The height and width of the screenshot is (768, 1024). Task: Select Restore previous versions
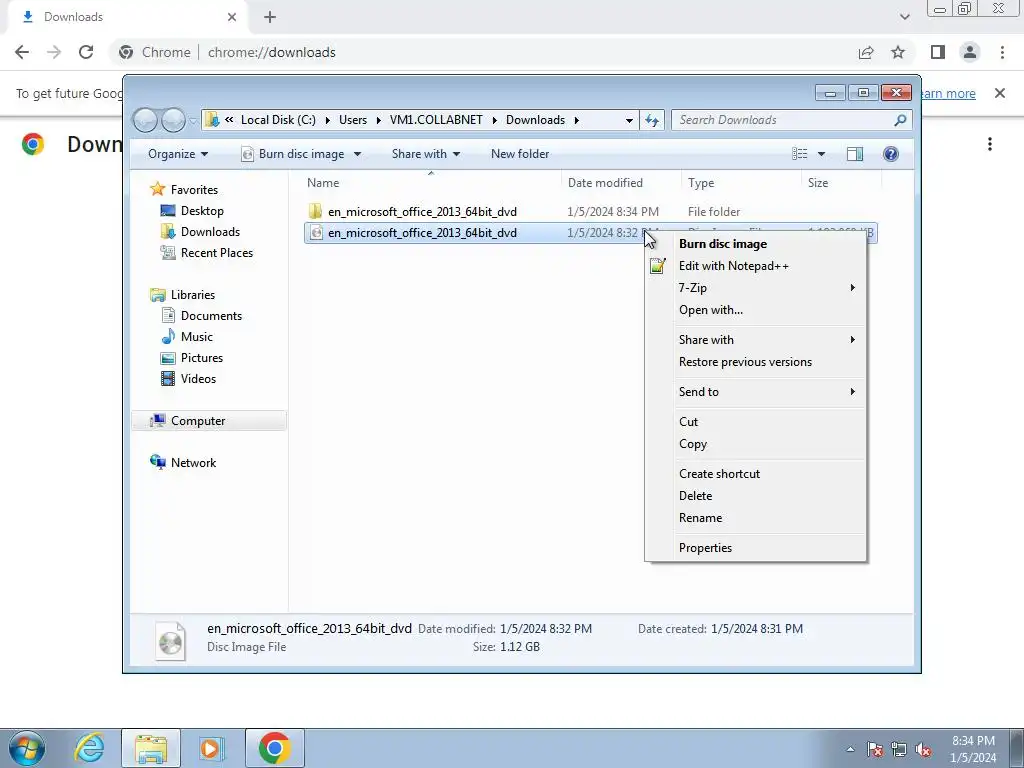(x=745, y=362)
